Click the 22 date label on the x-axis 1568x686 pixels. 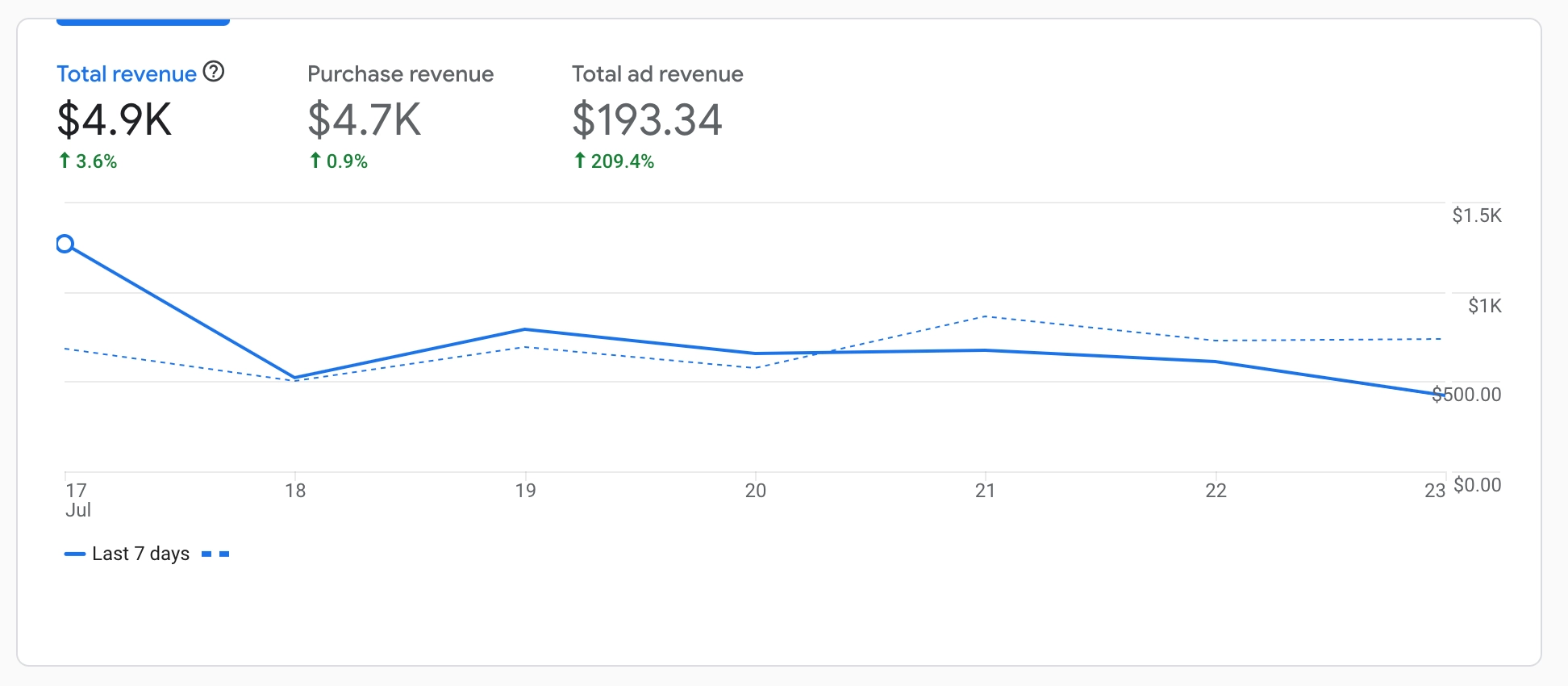point(1216,491)
